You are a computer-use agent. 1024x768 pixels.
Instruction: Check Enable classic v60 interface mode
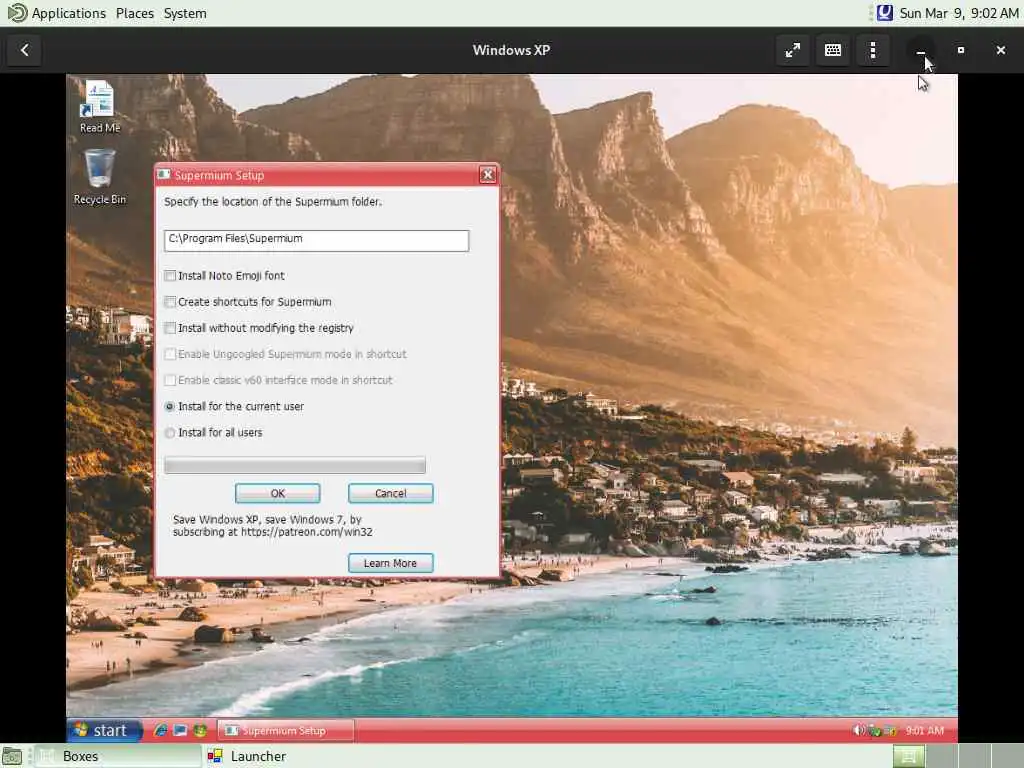point(170,380)
